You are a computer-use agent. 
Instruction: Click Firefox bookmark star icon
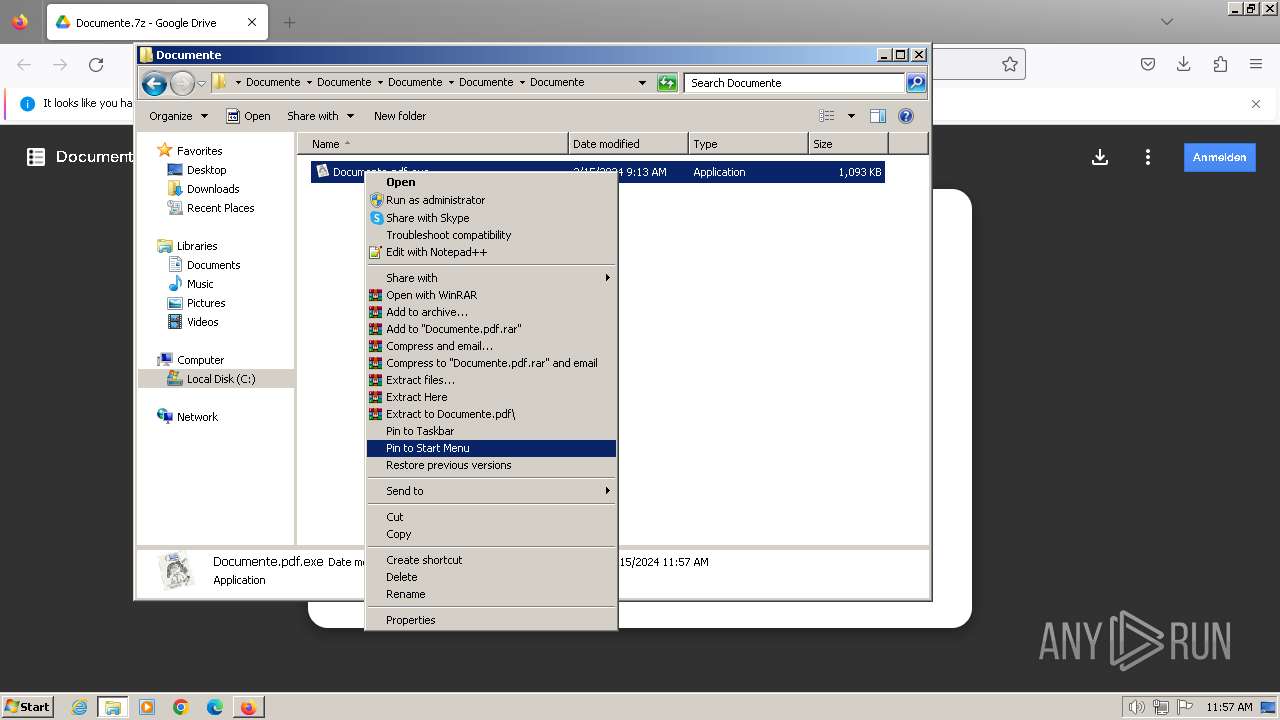coord(1010,64)
